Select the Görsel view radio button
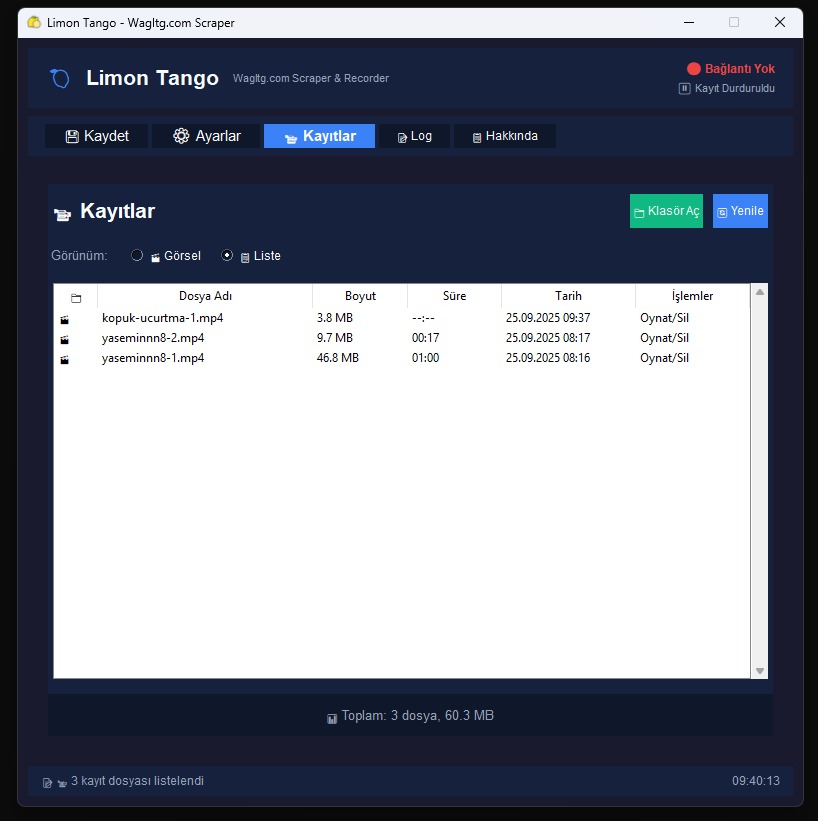This screenshot has width=818, height=821. point(138,256)
